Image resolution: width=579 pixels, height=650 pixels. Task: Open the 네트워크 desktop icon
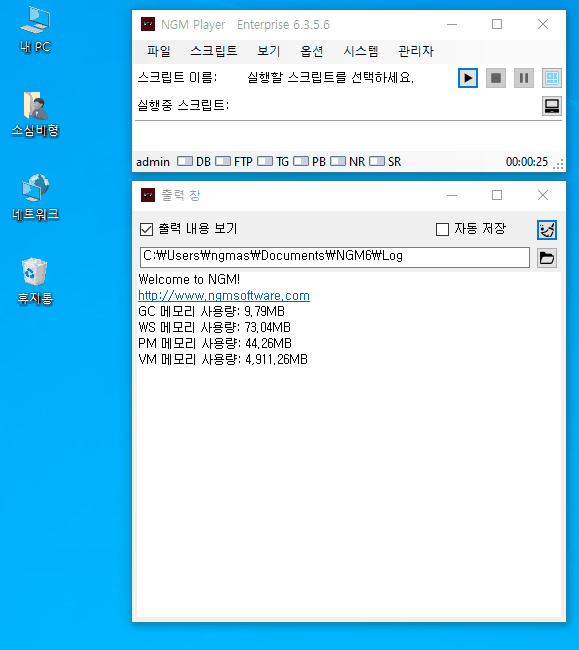(35, 197)
